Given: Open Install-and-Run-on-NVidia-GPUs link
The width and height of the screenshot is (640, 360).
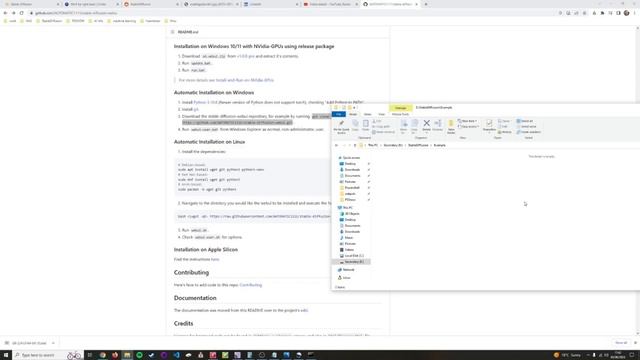Looking at the screenshot, I should (x=244, y=80).
